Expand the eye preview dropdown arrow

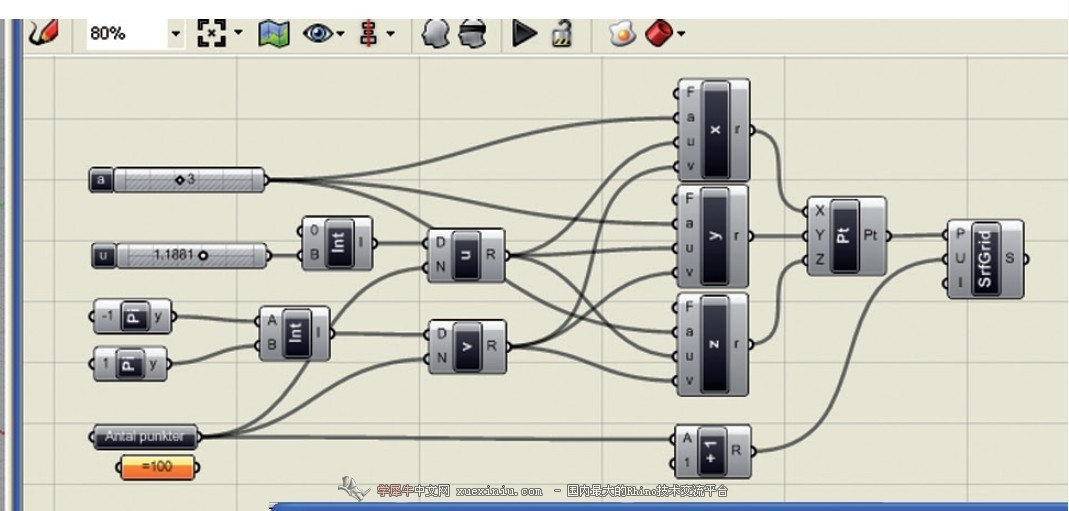click(340, 33)
